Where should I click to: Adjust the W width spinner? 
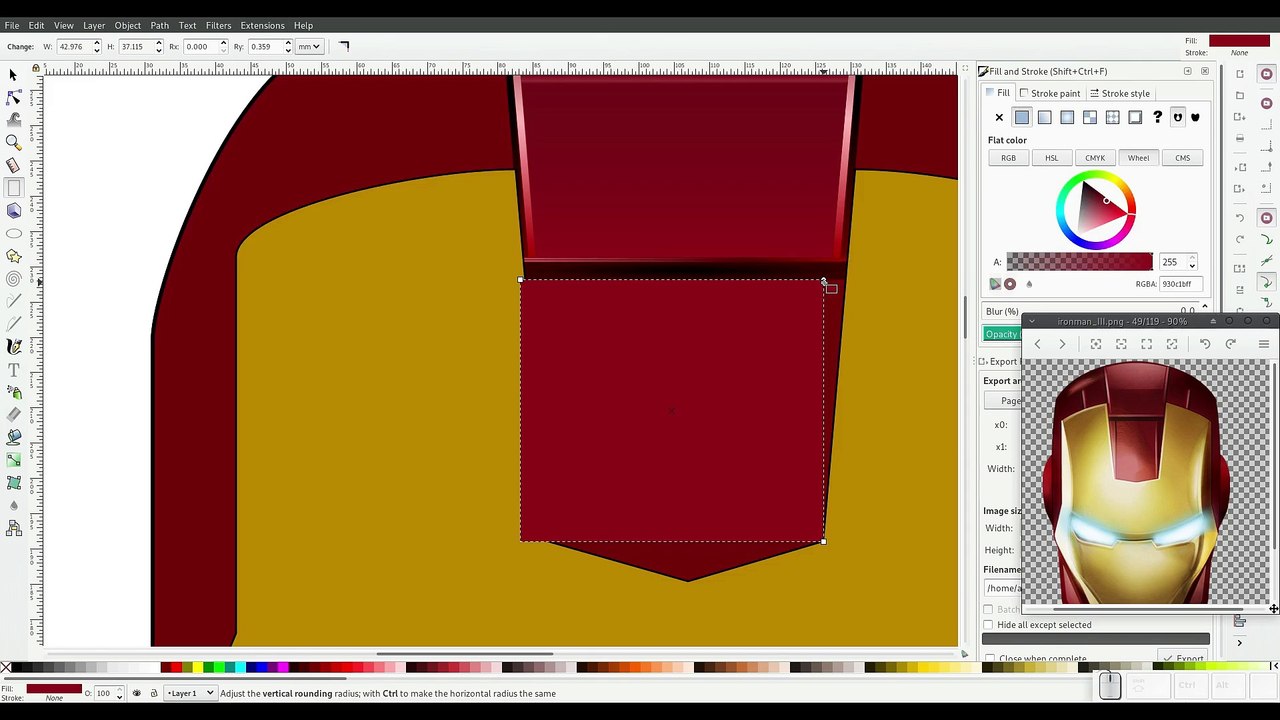96,46
